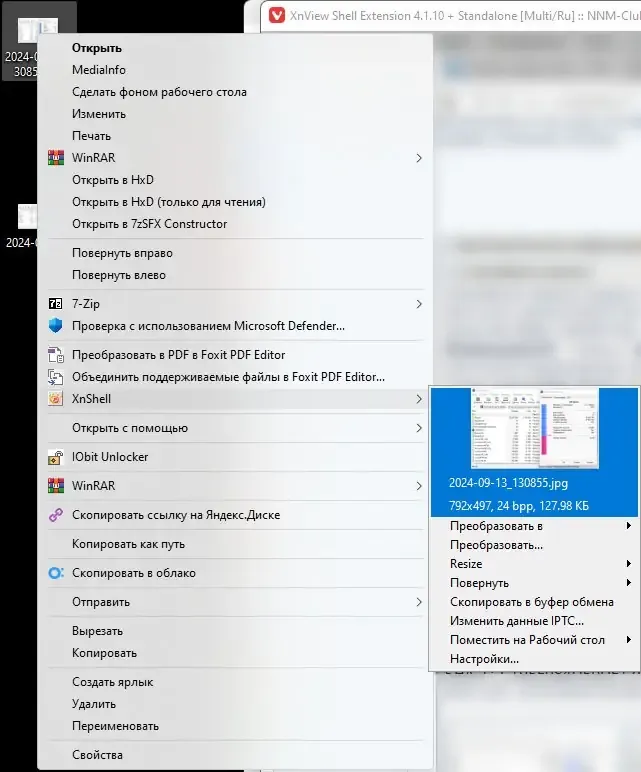This screenshot has width=641, height=772.
Task: Click Повернуть вправо
Action: 235,253
